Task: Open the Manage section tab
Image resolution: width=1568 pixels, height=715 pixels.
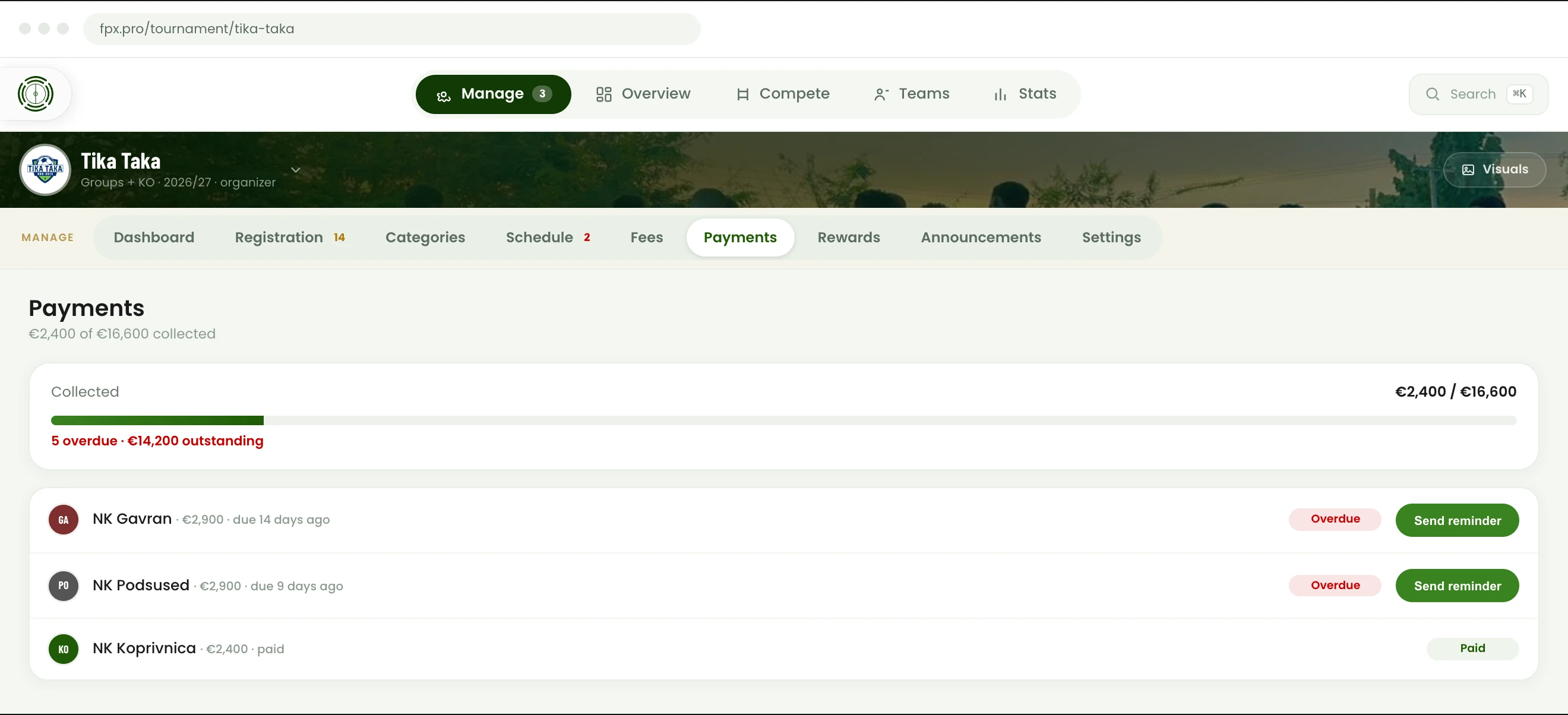Action: pyautogui.click(x=493, y=94)
